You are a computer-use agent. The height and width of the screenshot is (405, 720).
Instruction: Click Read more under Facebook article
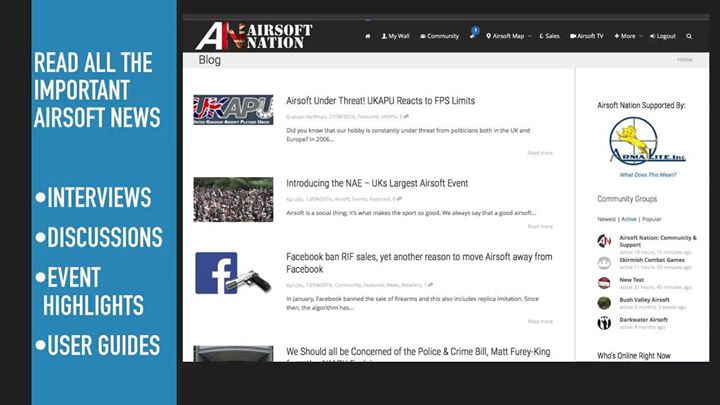coord(540,321)
